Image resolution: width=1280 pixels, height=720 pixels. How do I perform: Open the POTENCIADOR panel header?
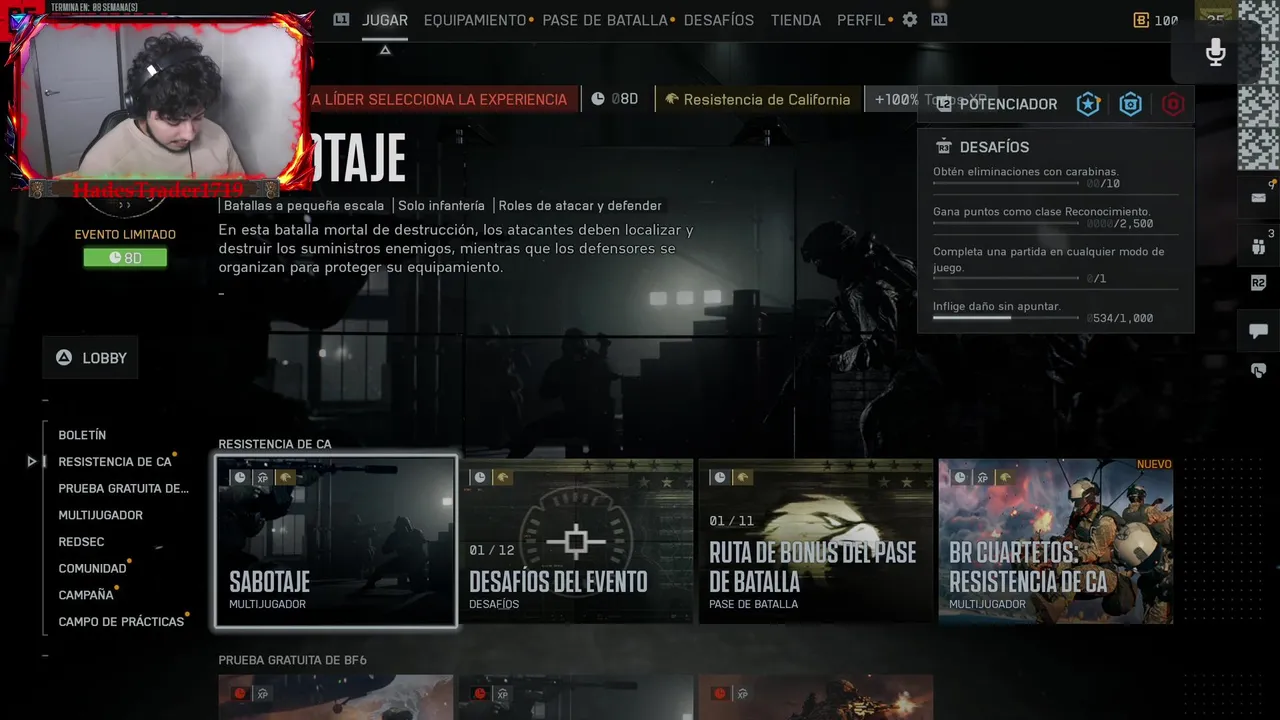[1055, 104]
